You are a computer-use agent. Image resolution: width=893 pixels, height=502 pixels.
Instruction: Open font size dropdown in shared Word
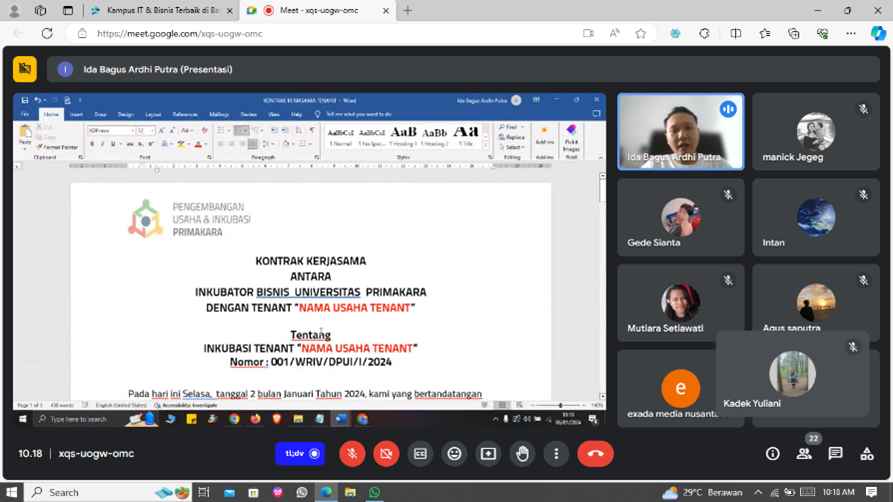pos(152,130)
